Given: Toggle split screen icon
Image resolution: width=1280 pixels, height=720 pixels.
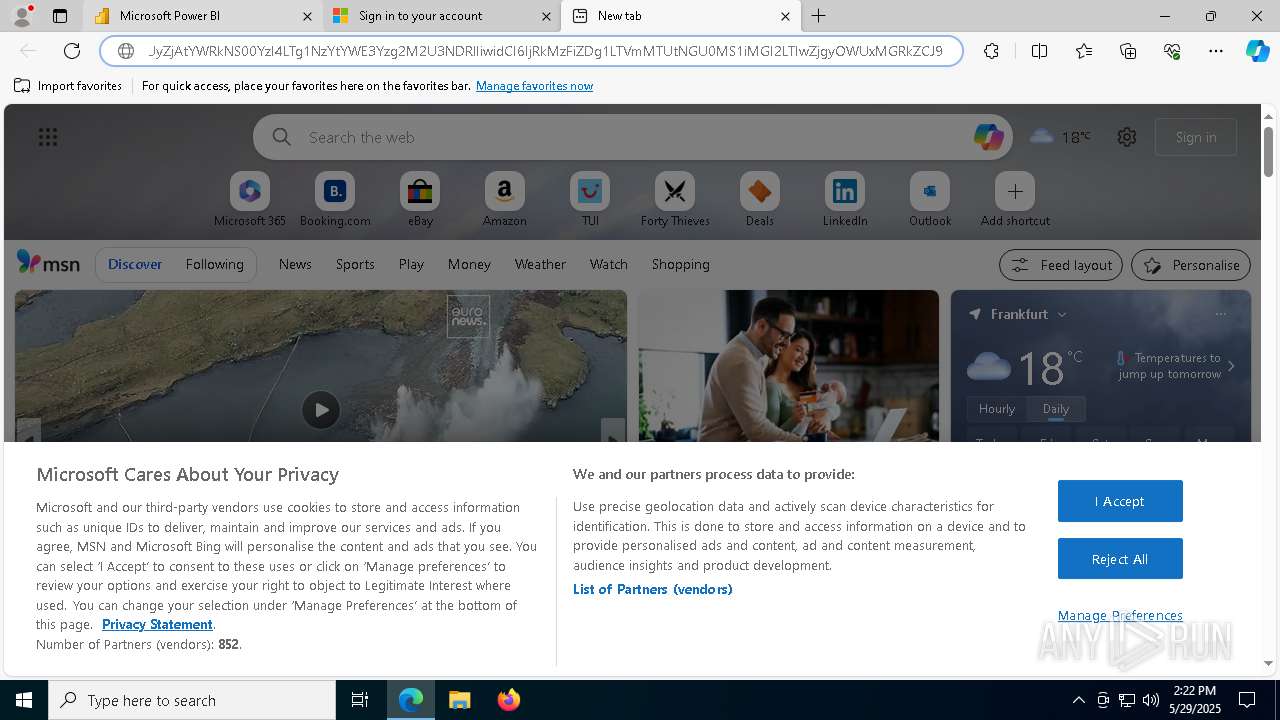Looking at the screenshot, I should [1039, 51].
